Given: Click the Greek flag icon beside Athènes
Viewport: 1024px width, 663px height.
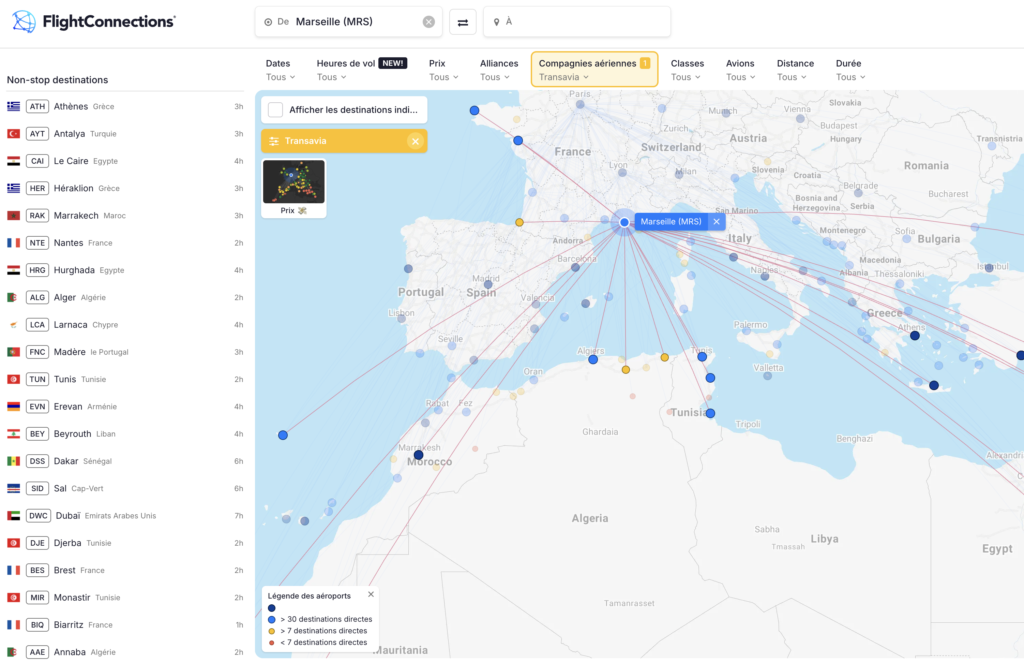Looking at the screenshot, I should pyautogui.click(x=13, y=106).
